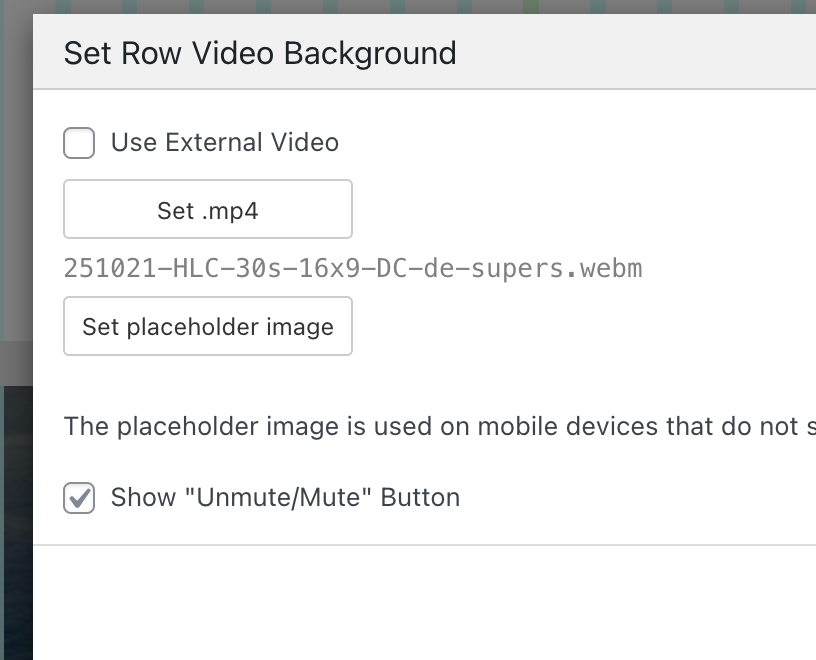The height and width of the screenshot is (660, 816).
Task: Click the blank space right of Set .mp4
Action: (x=580, y=210)
